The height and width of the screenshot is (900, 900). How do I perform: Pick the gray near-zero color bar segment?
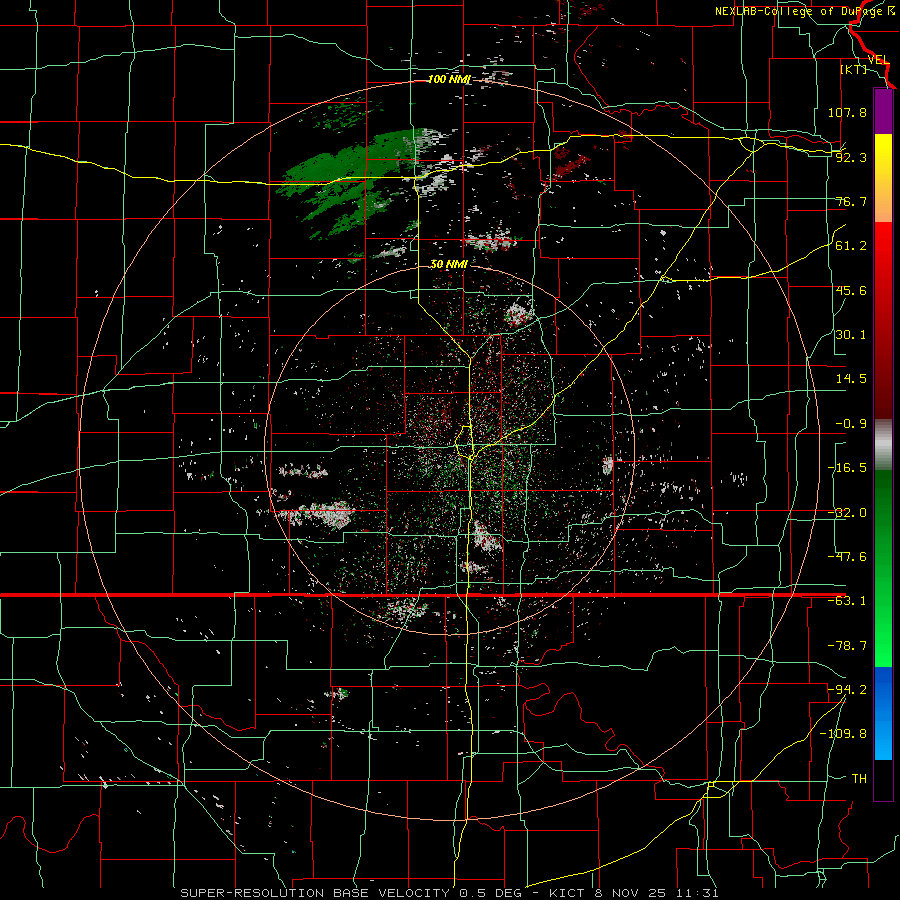click(883, 445)
